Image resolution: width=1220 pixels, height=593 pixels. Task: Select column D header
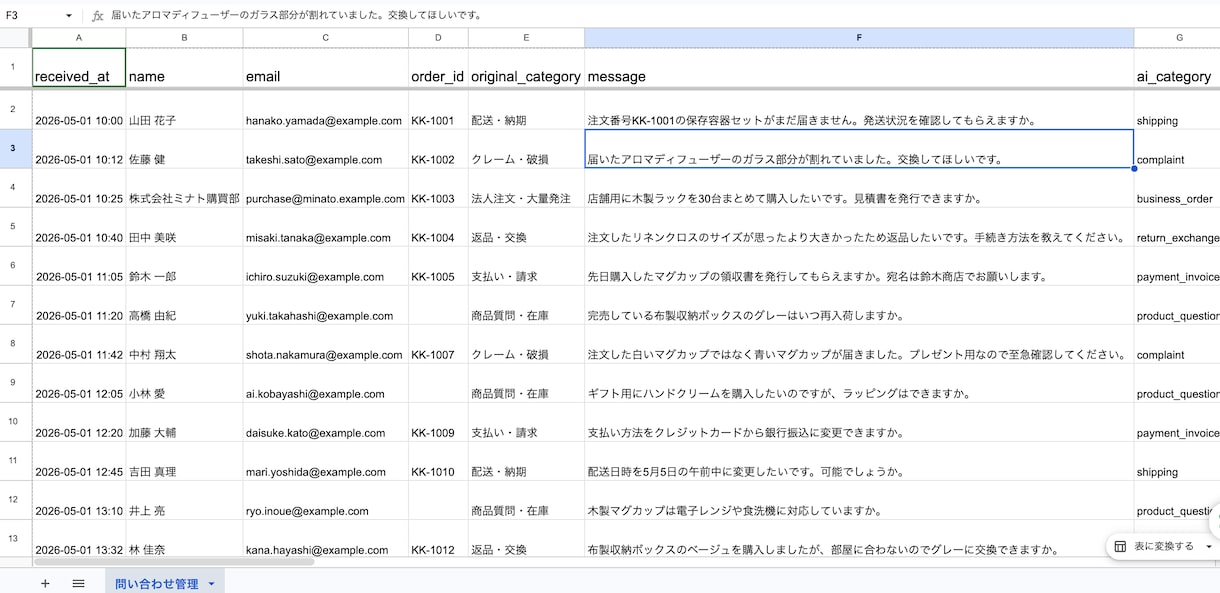click(438, 37)
